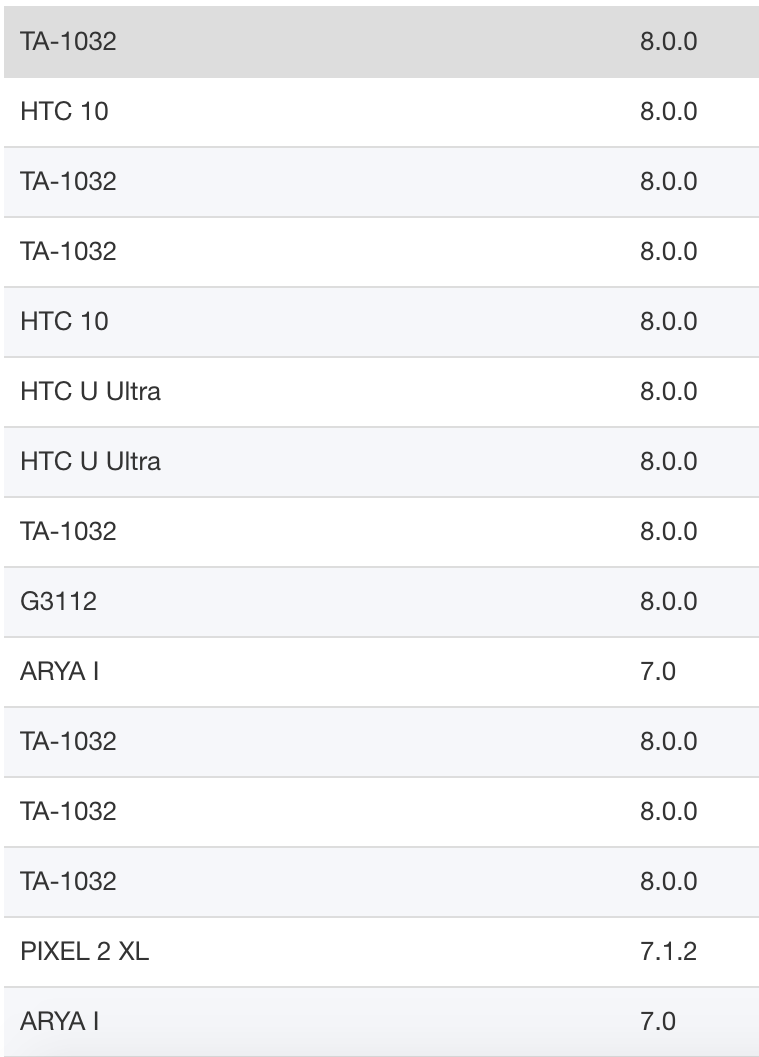Choose TA-1032 row directly above PIXEL 2 XL
Viewport: 759px width, 1057px height.
coord(382,882)
